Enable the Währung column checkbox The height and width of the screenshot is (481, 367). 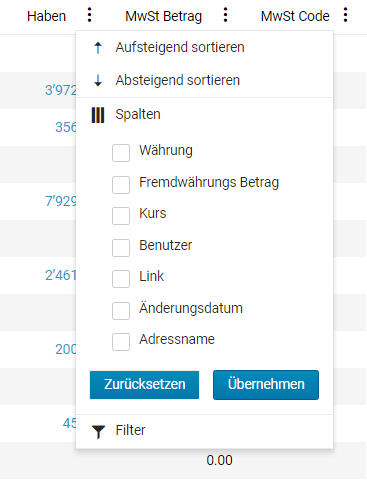click(121, 153)
